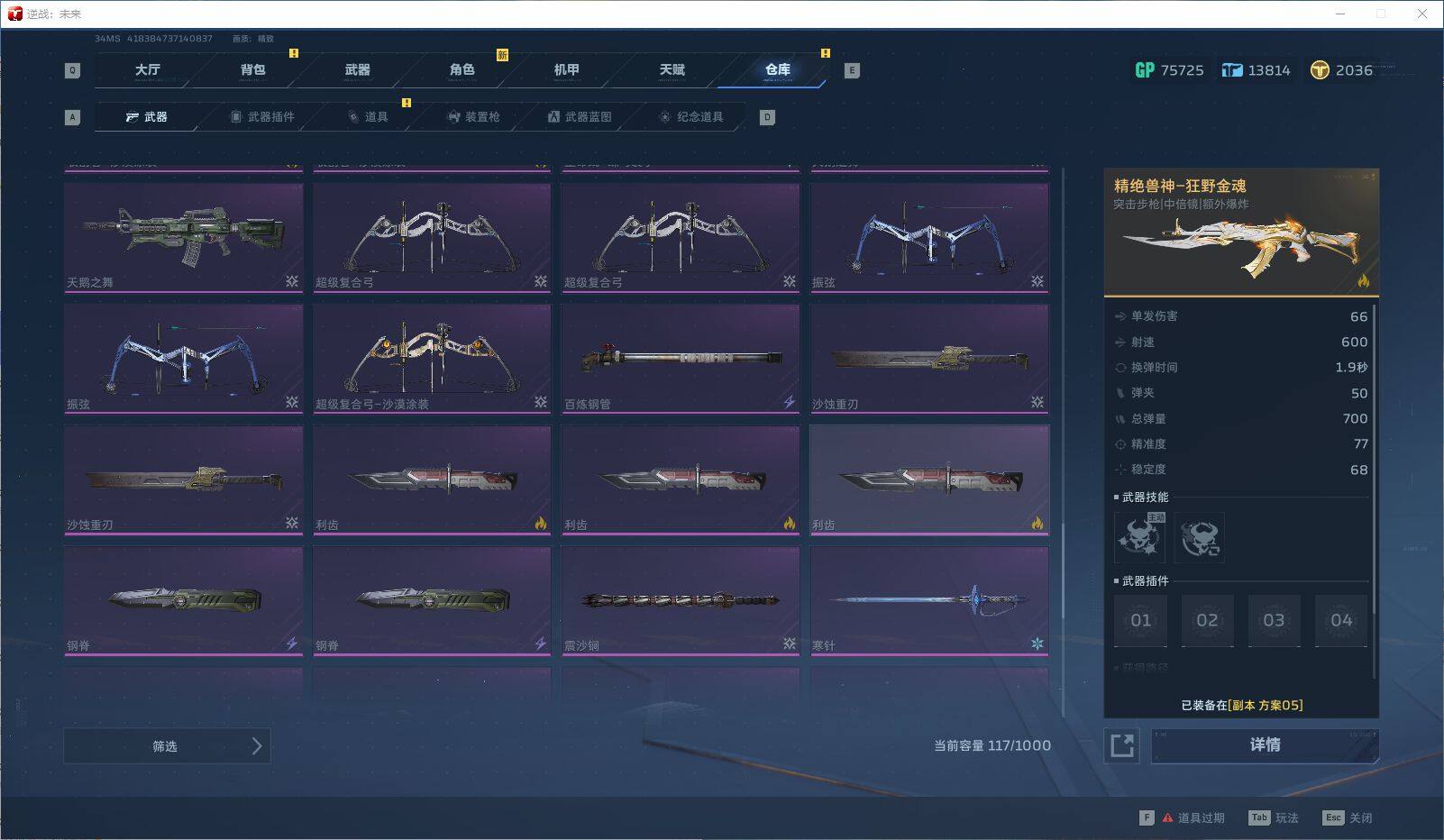Click the highlighted 利齿 knife card

coord(929,480)
